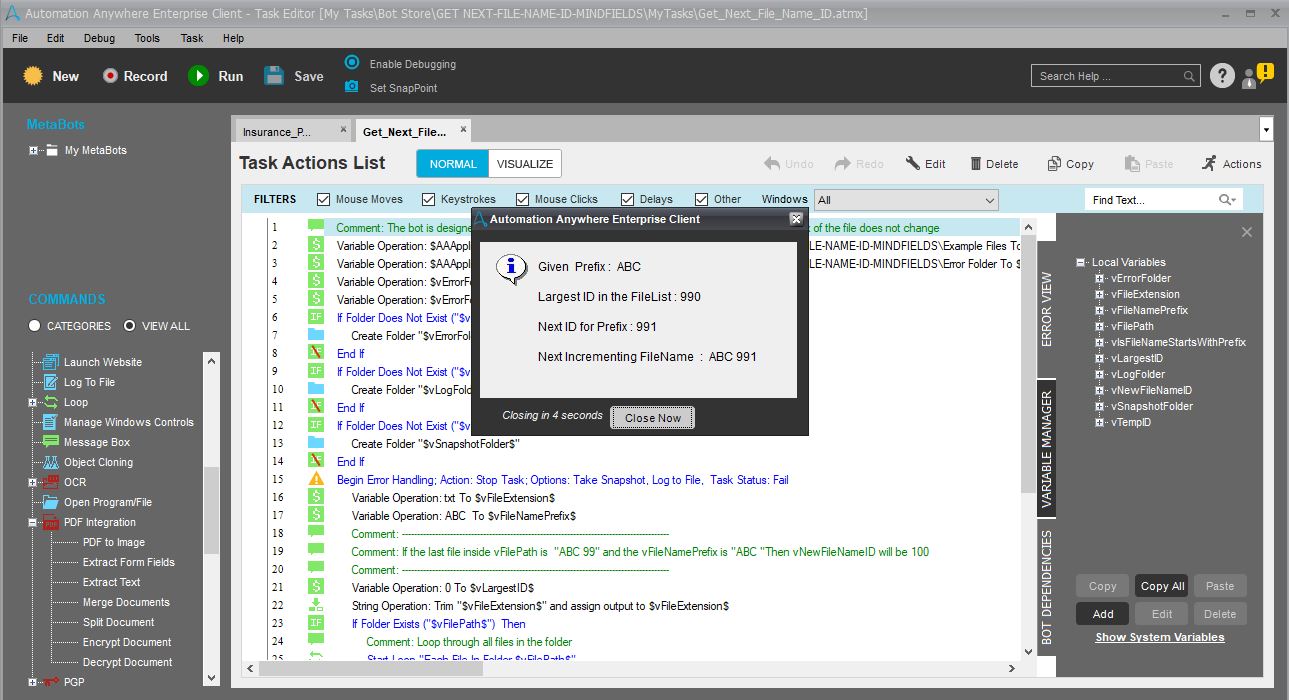Toggle the Keystrokes filter checkbox
The image size is (1289, 700).
[x=429, y=199]
